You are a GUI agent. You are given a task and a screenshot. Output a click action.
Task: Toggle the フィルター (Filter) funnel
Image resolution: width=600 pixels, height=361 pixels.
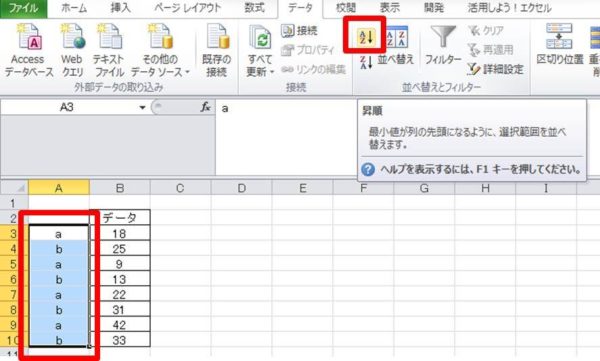coord(443,45)
